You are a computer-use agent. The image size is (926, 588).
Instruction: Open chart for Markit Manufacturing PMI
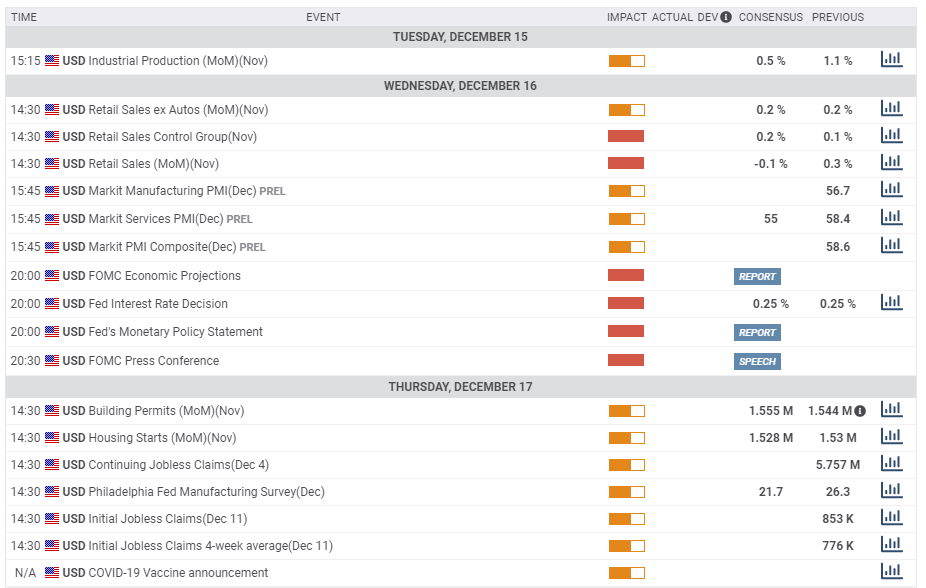(x=891, y=190)
